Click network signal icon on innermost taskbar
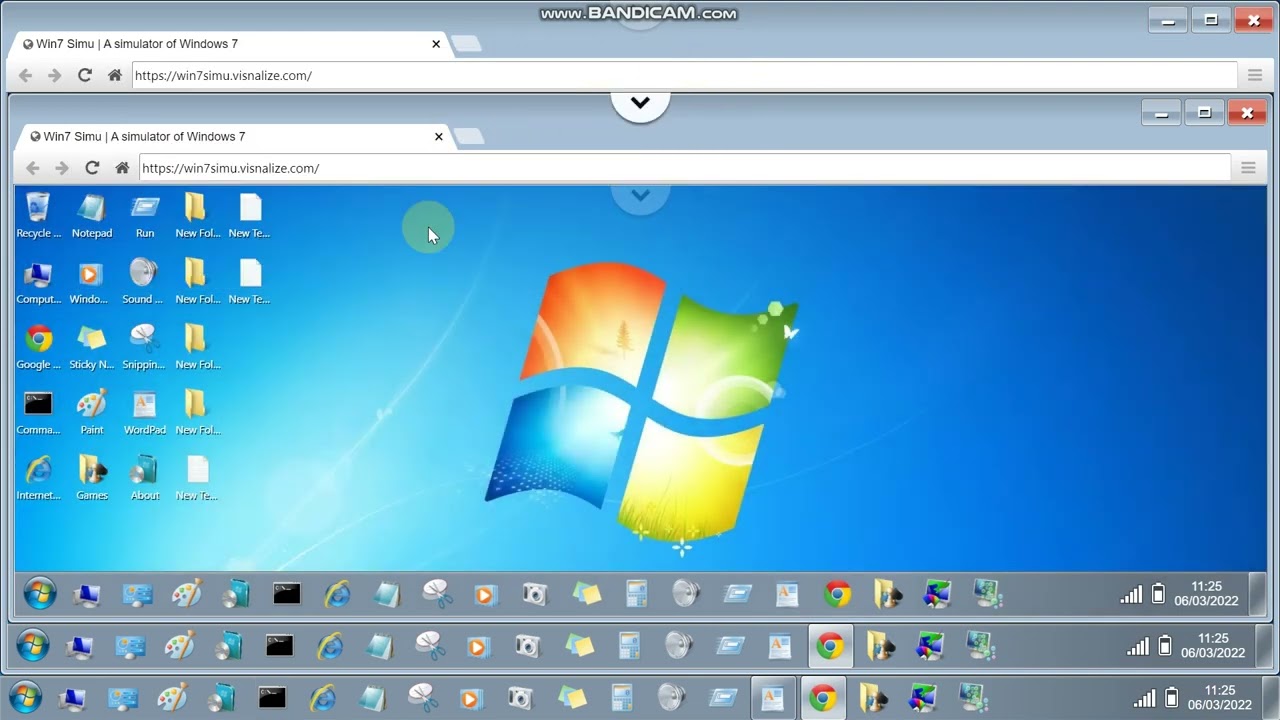 click(x=1131, y=595)
